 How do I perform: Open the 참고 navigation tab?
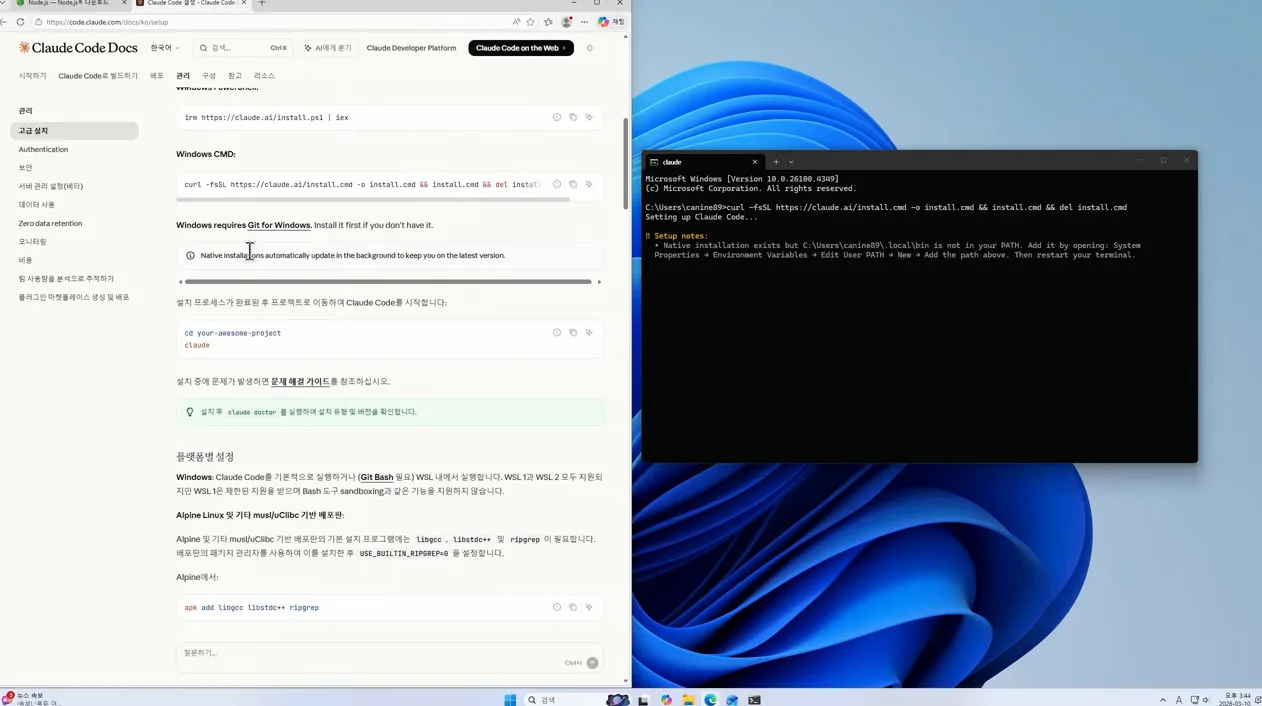[235, 76]
